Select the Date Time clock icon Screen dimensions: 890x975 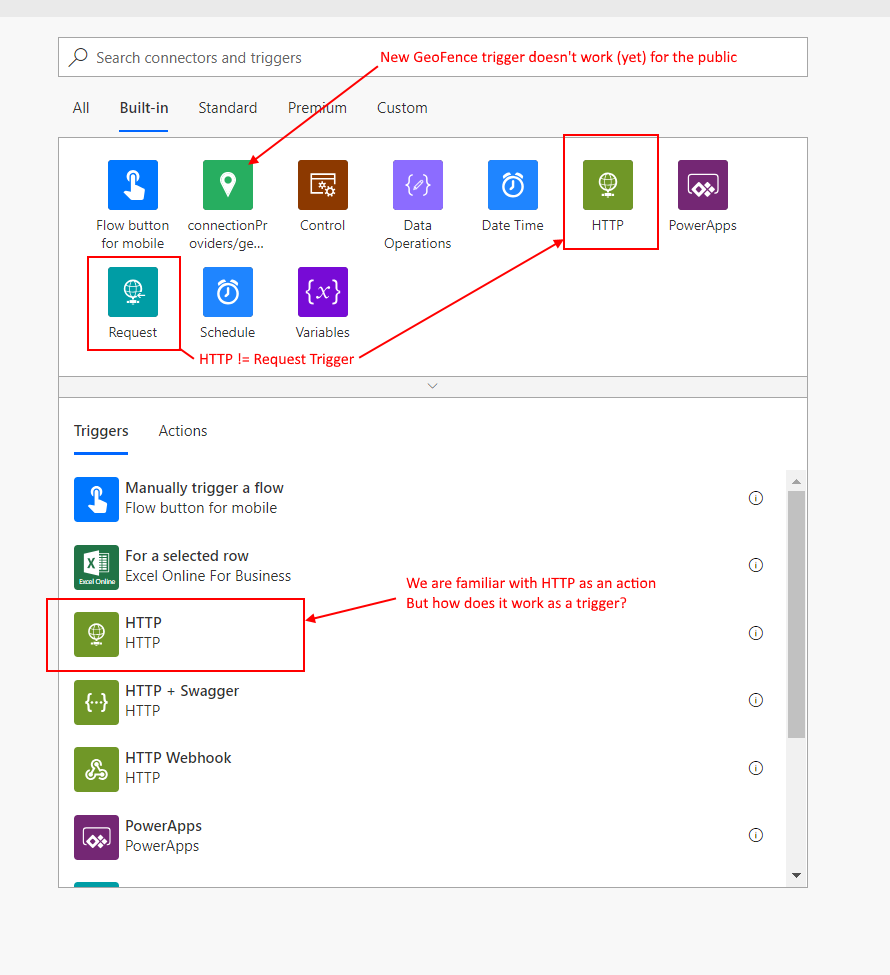(x=513, y=185)
